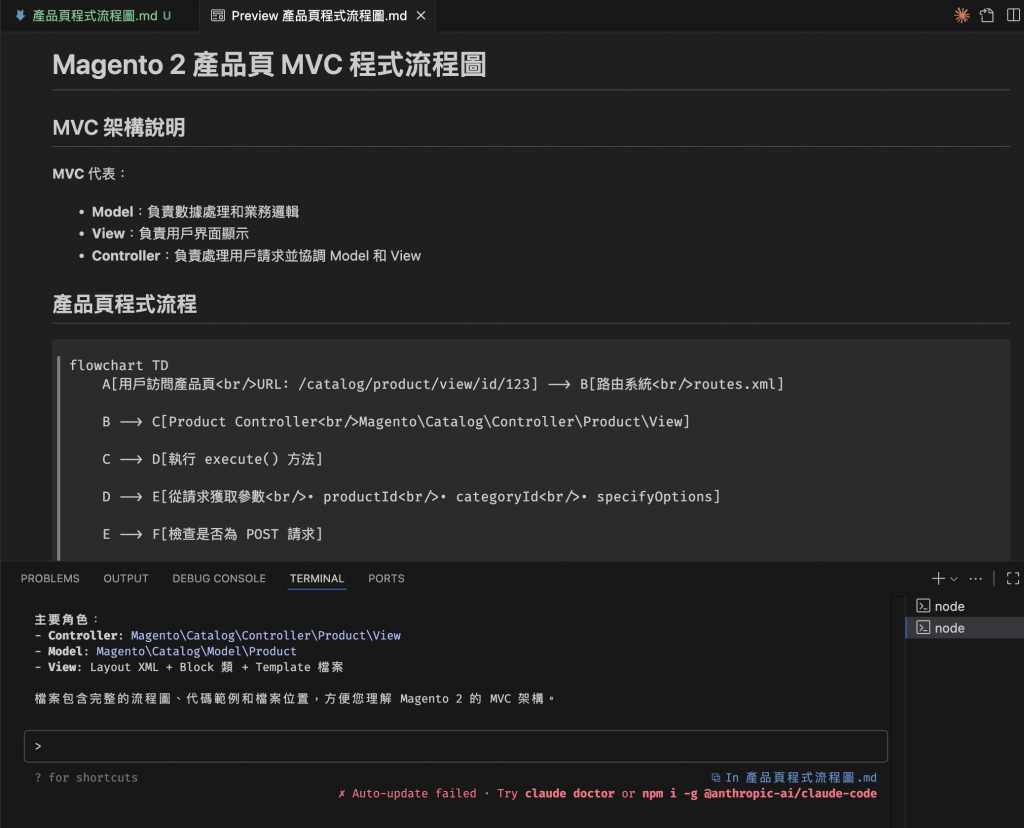
Task: Click the markdown file icon on first tab
Action: click(20, 15)
